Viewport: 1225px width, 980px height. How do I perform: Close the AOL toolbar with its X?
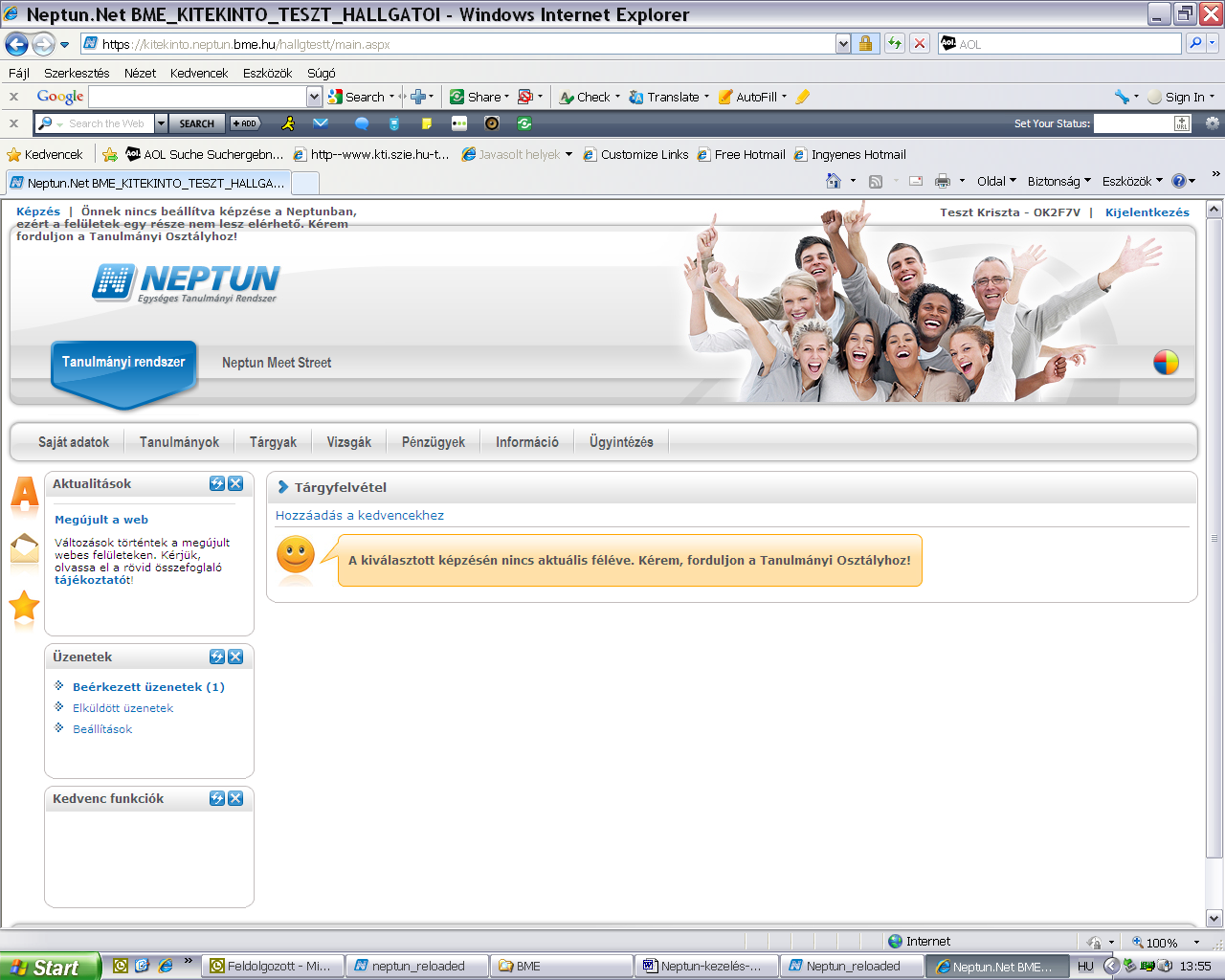pyautogui.click(x=13, y=123)
